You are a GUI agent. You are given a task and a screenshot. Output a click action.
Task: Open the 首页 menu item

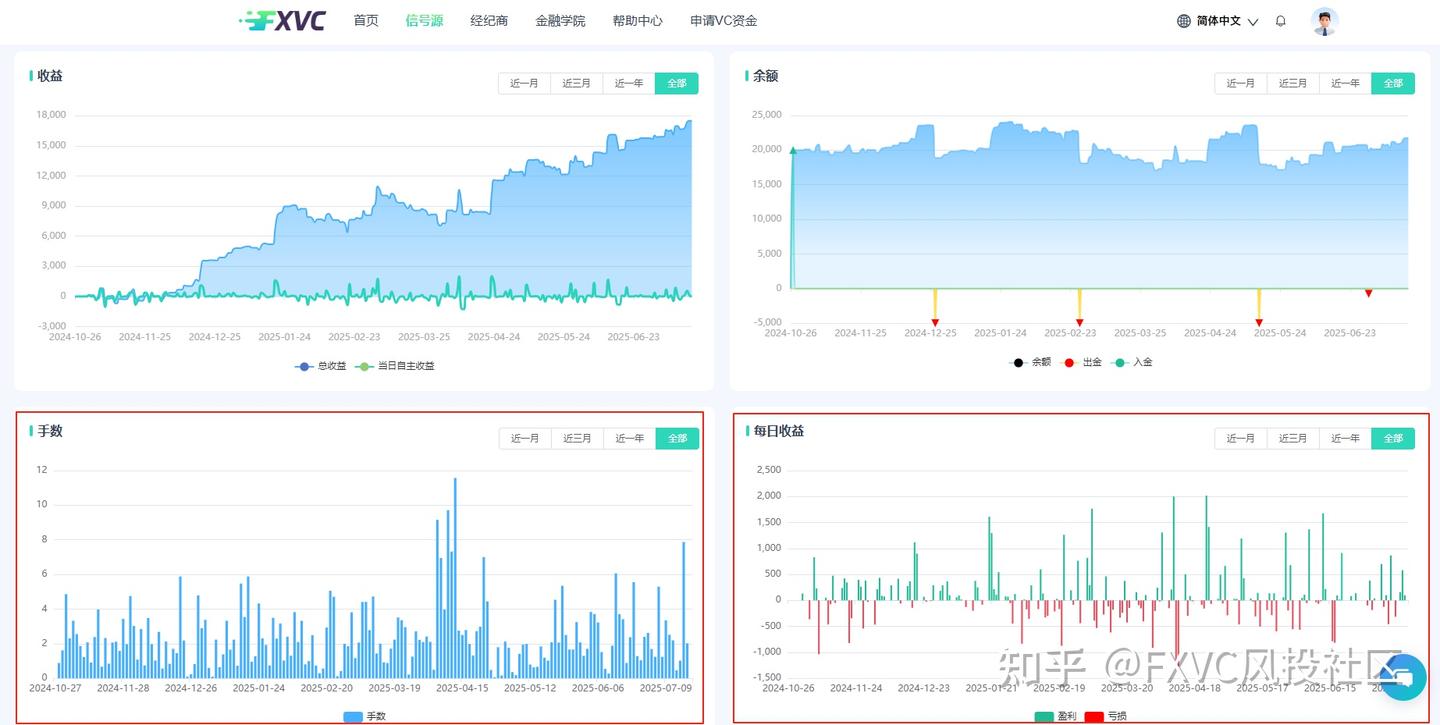click(365, 19)
